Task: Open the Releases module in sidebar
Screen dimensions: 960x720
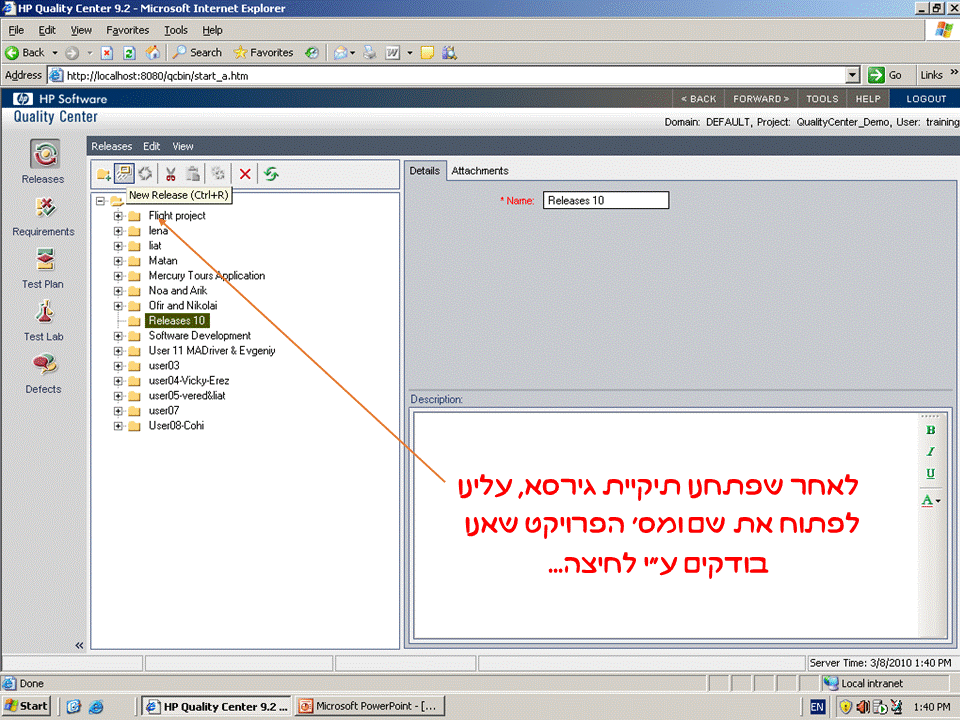Action: tap(44, 162)
